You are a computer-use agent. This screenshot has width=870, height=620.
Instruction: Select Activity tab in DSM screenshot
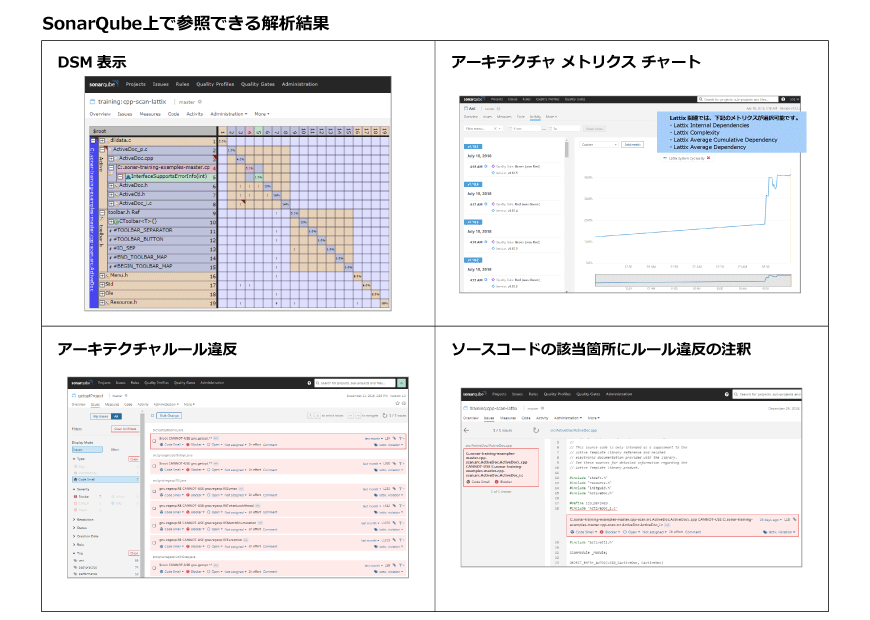(195, 114)
